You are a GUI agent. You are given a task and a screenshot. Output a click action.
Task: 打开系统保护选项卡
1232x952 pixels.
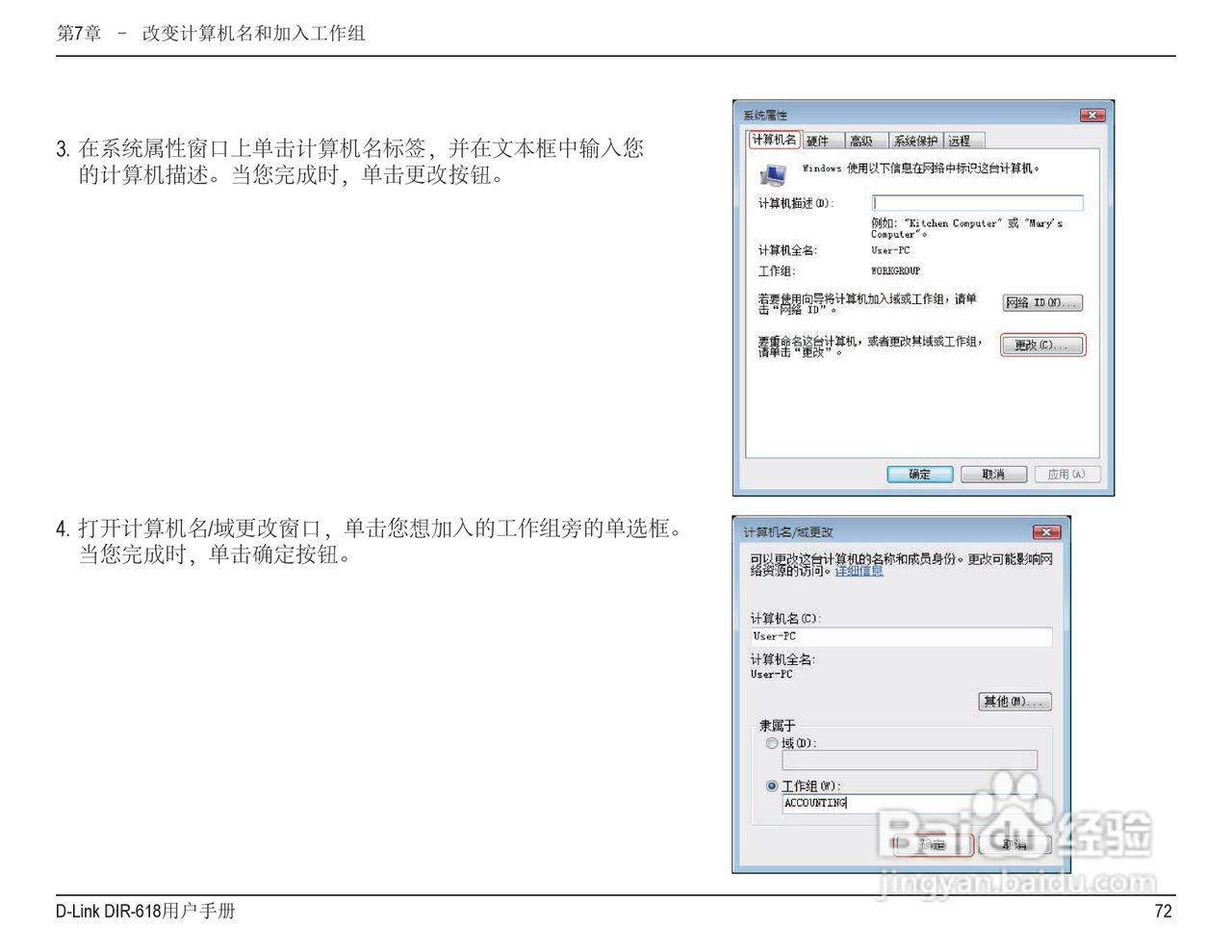click(914, 140)
